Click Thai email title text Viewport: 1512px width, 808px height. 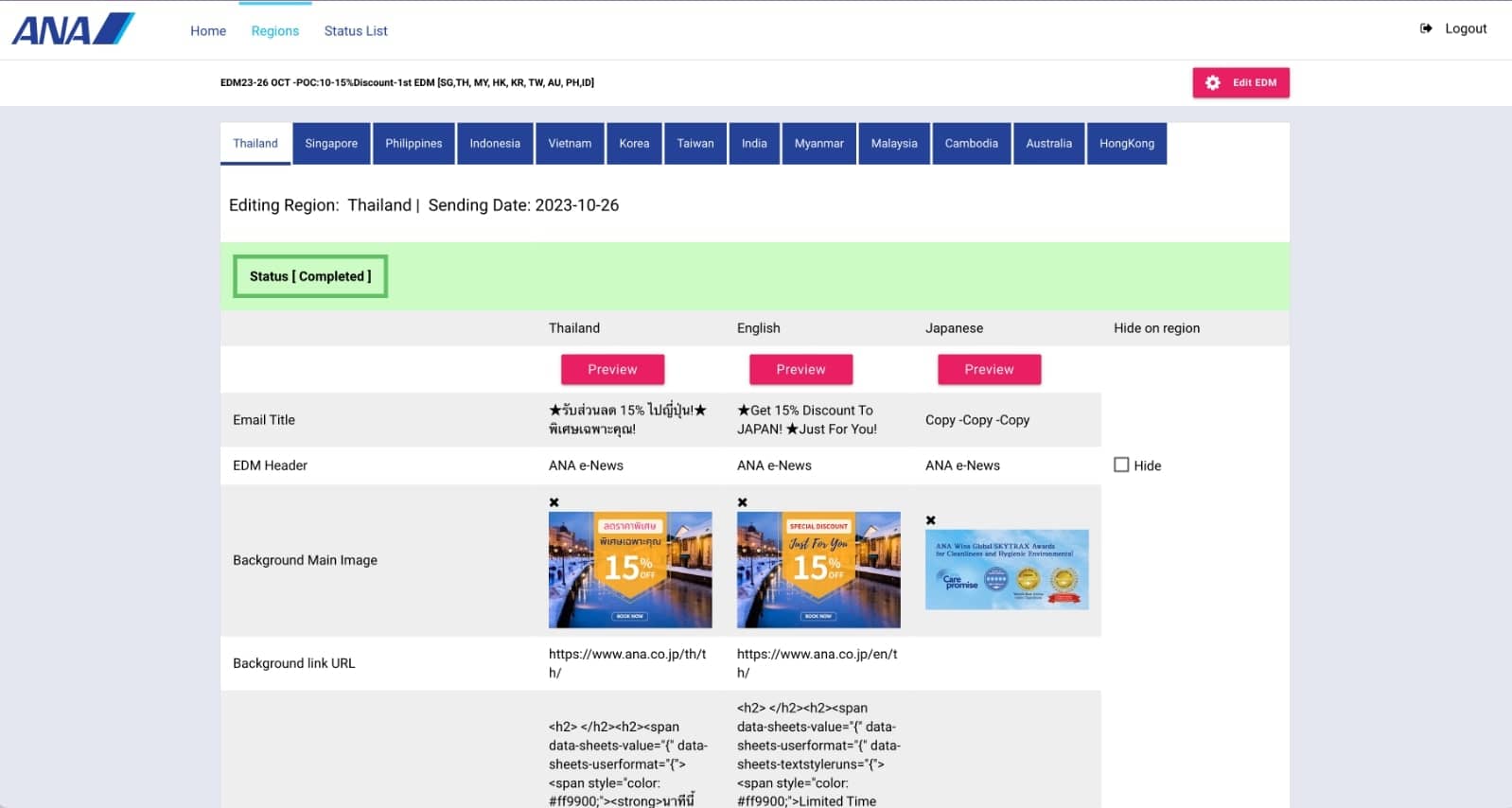(628, 419)
